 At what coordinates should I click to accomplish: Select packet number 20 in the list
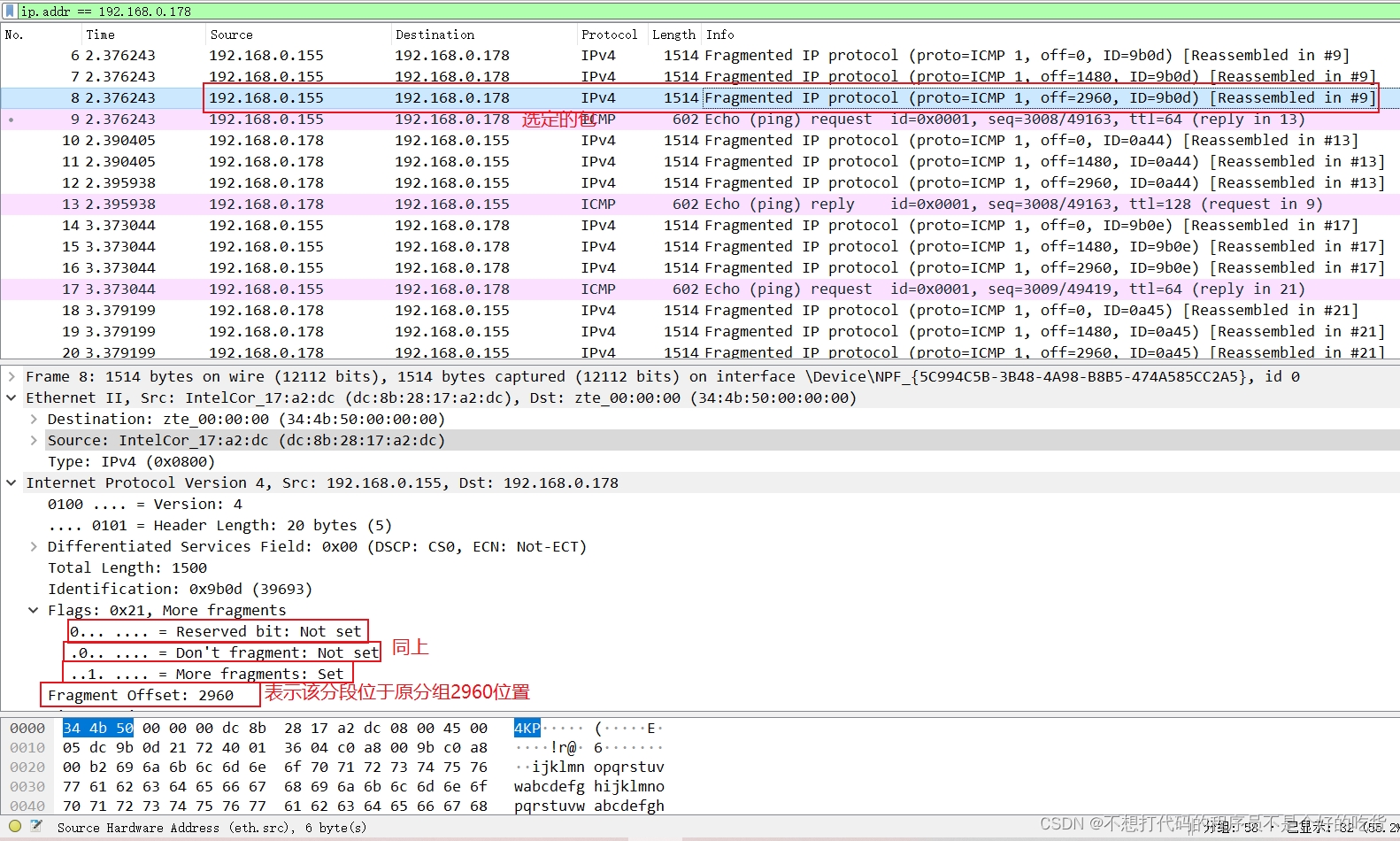700,351
